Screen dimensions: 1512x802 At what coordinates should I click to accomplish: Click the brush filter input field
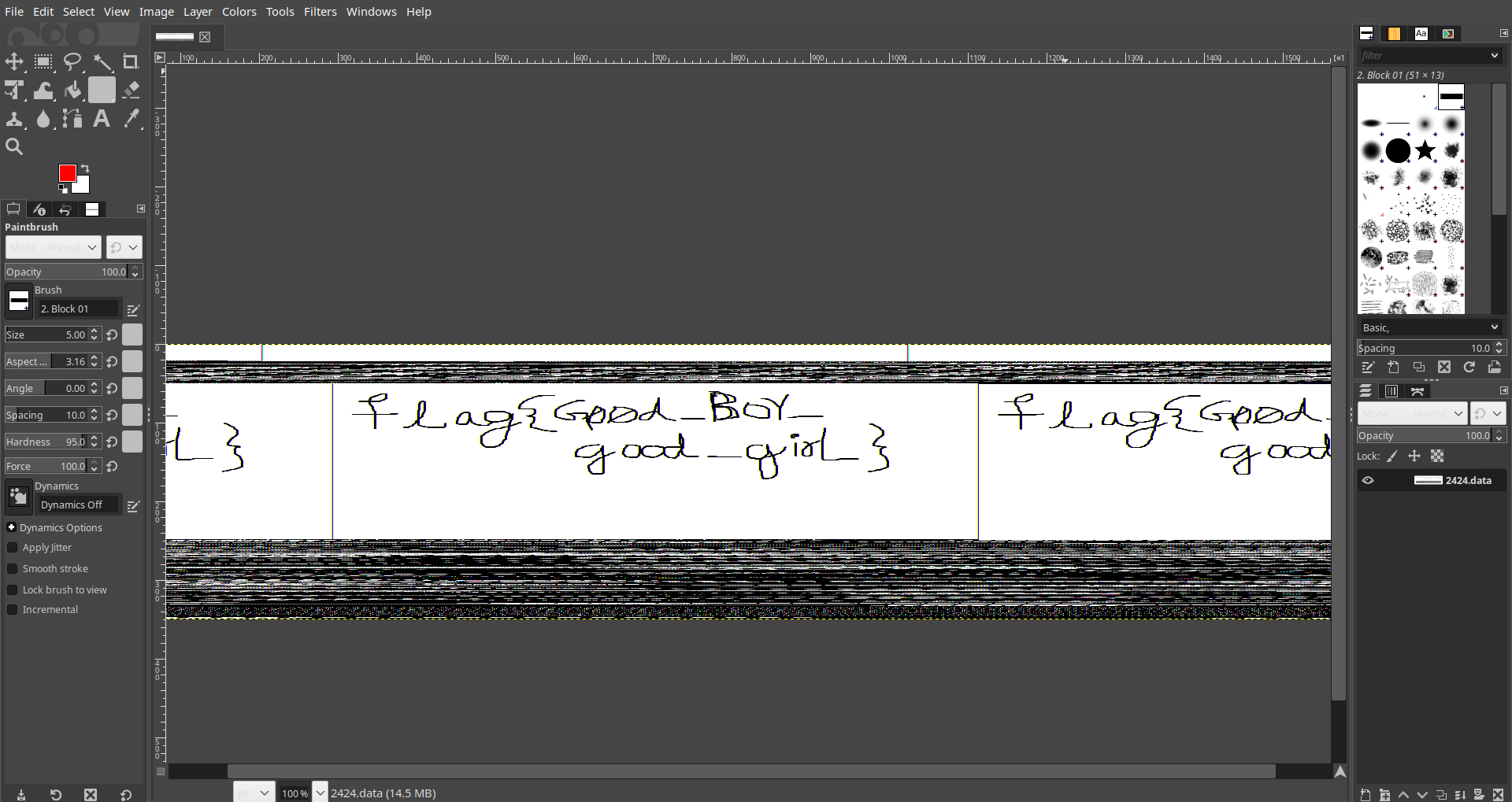tap(1425, 56)
